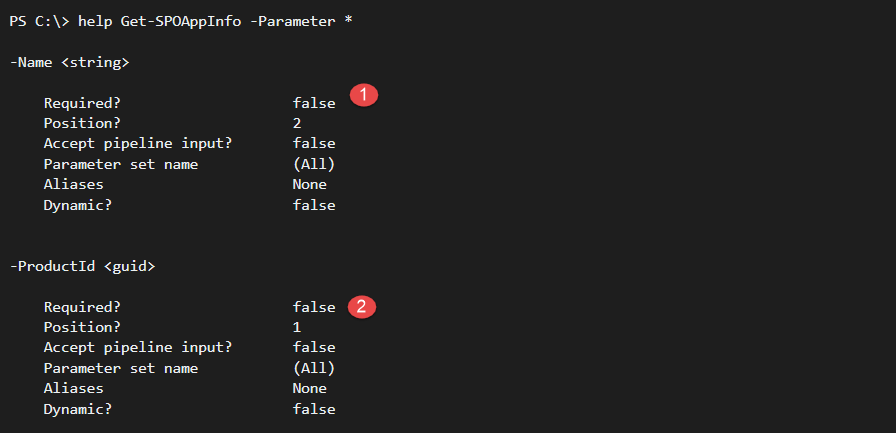The height and width of the screenshot is (433, 896).
Task: Click Dynamic? label under -Name
Action: pyautogui.click(x=78, y=205)
